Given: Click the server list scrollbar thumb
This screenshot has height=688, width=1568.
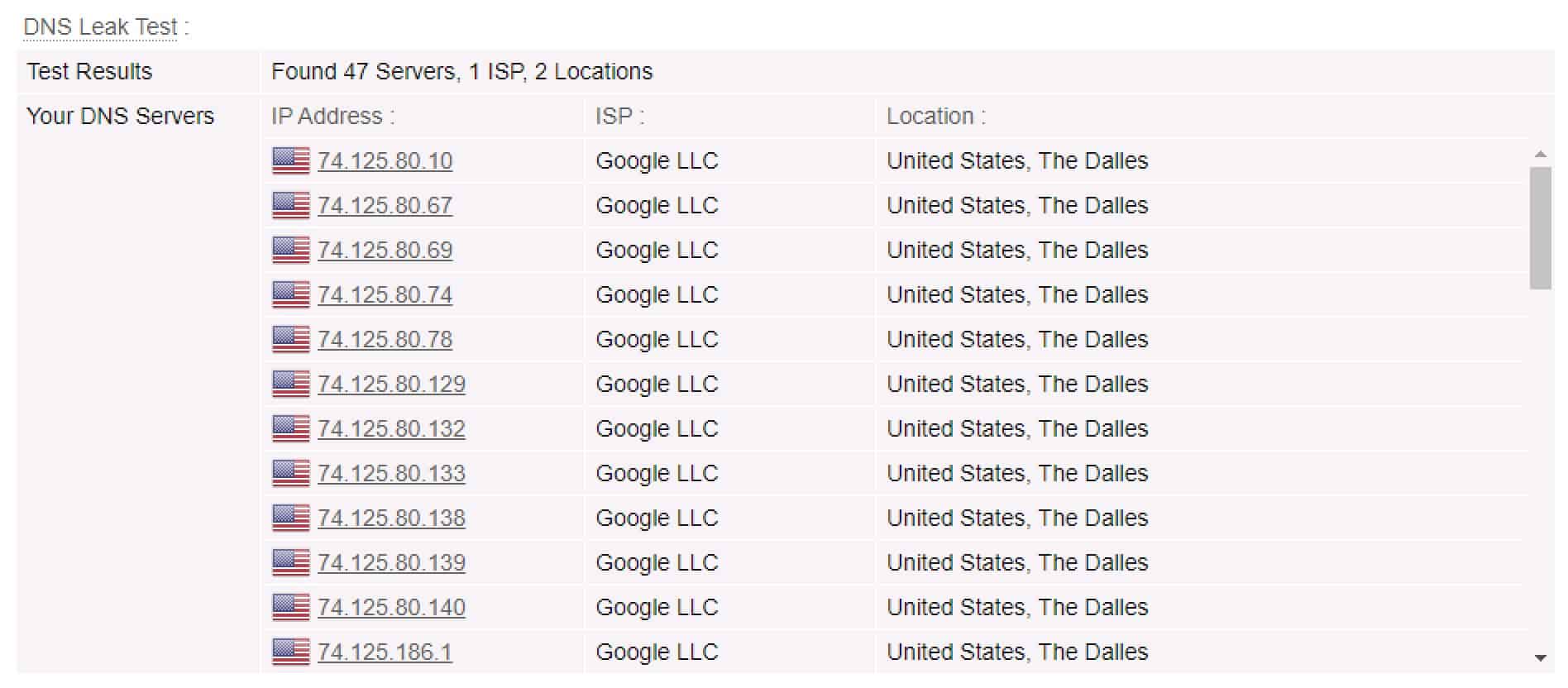Looking at the screenshot, I should click(x=1540, y=228).
